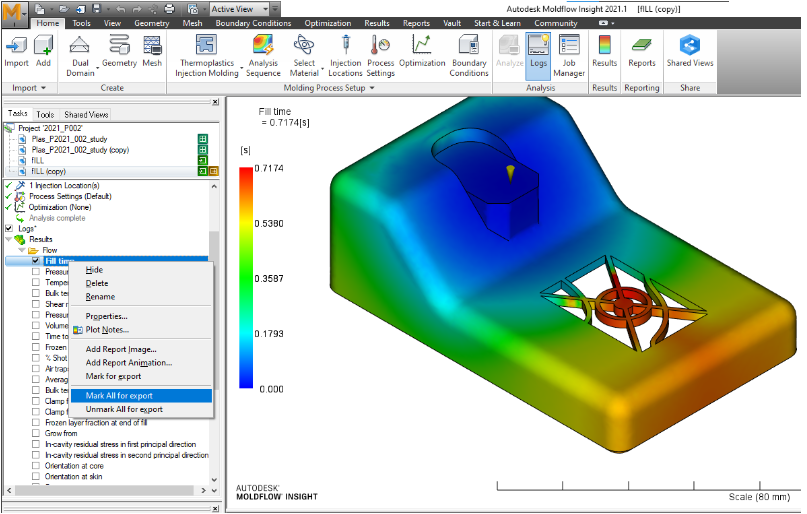Select Add Report Image... from the menu
The height and width of the screenshot is (514, 807).
point(141,349)
